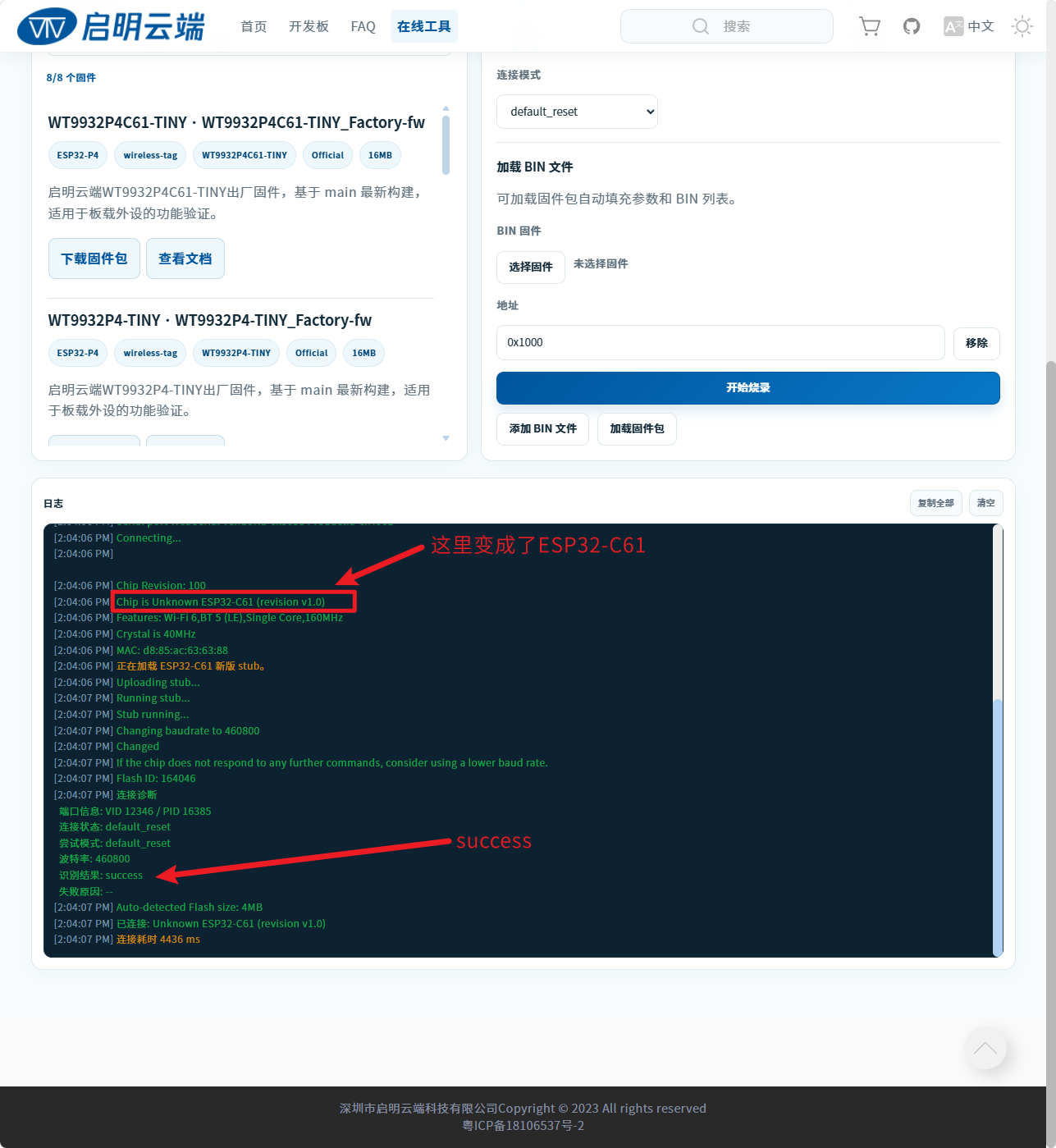
Task: Click the 启明云端 logo
Action: coord(111,26)
